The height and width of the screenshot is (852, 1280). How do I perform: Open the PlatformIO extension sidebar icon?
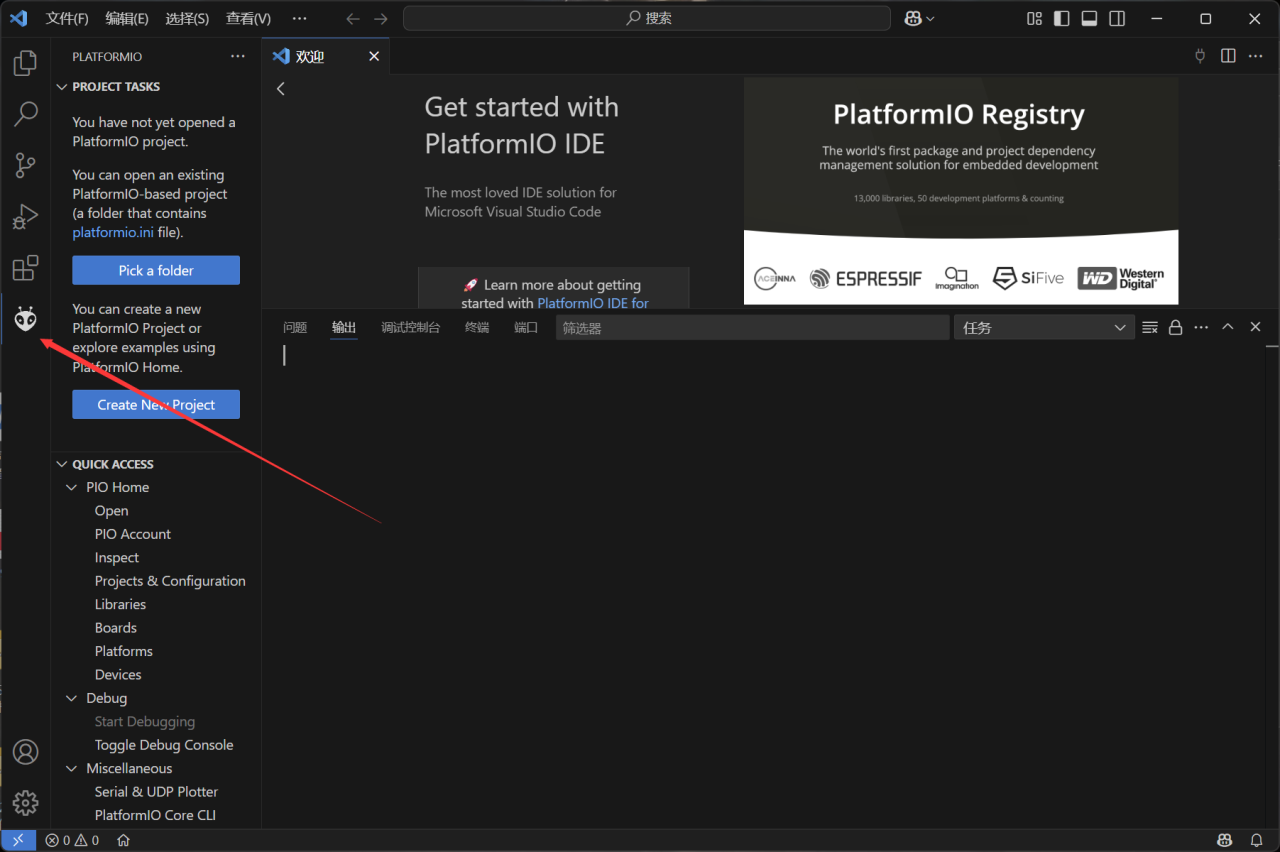(25, 318)
